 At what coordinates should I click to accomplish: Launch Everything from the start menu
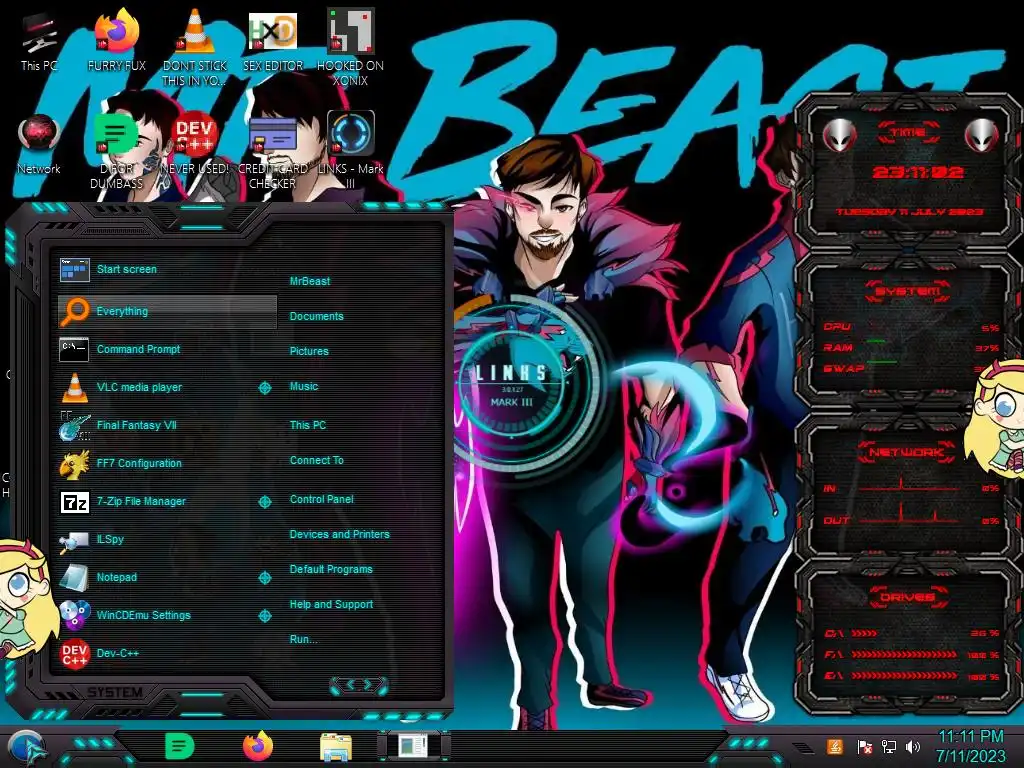coord(168,312)
